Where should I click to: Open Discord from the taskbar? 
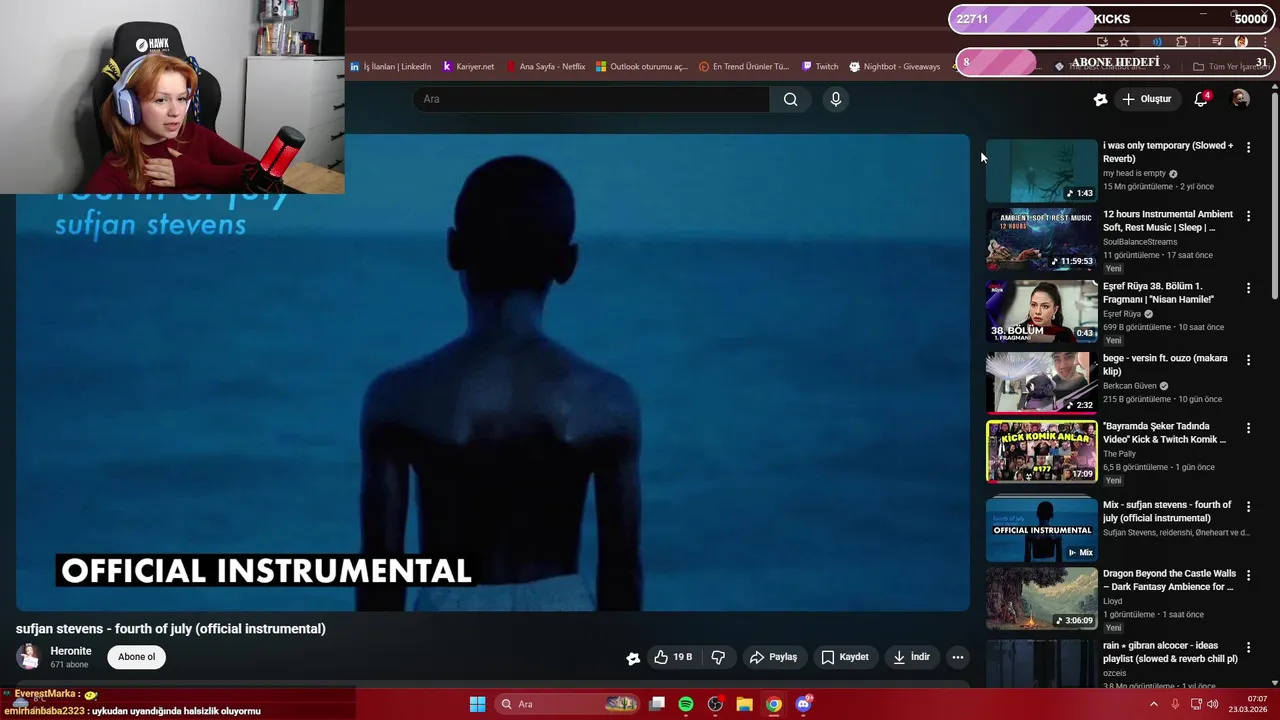click(803, 704)
